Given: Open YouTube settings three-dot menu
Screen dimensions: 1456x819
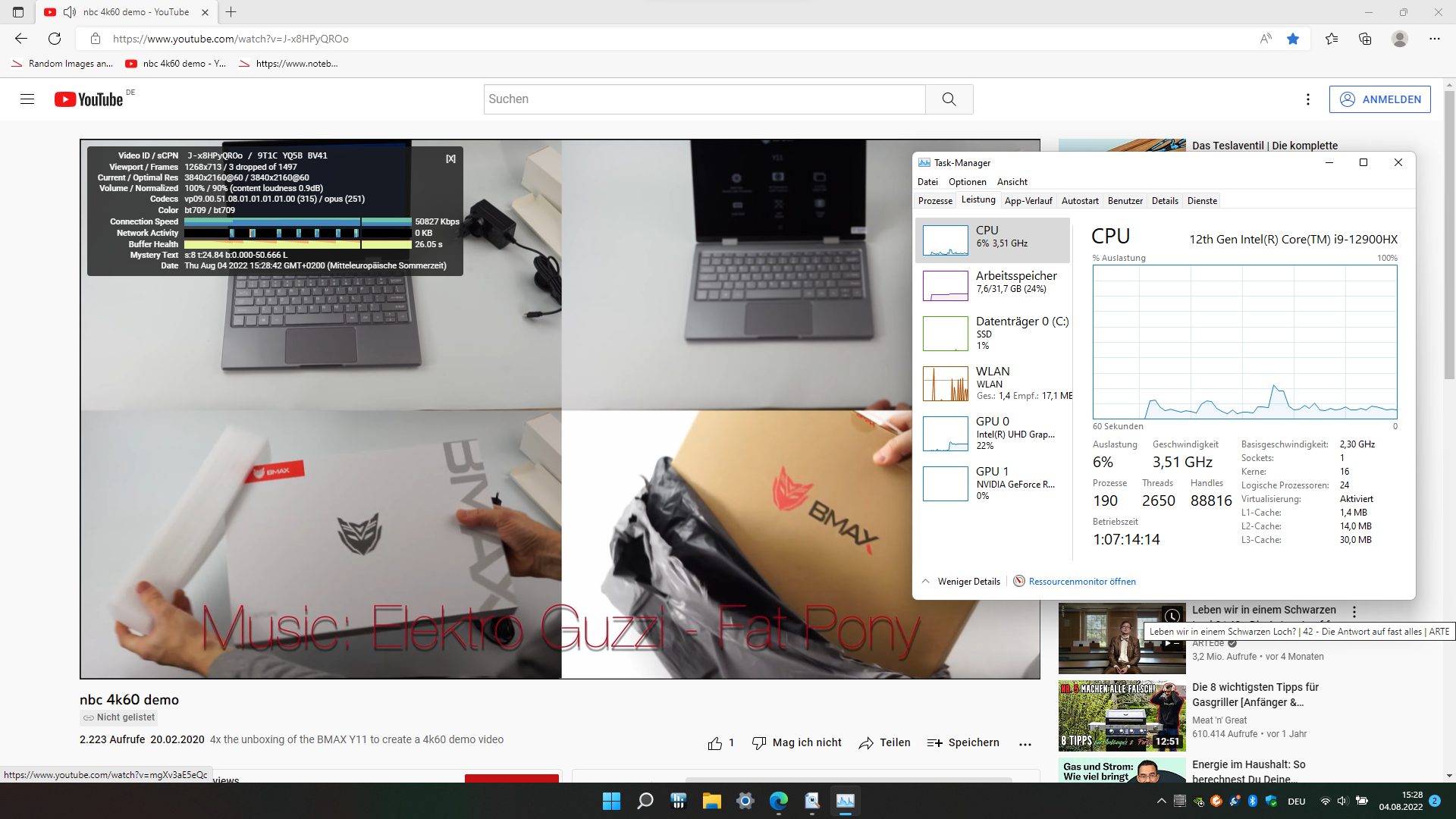Looking at the screenshot, I should (1307, 99).
